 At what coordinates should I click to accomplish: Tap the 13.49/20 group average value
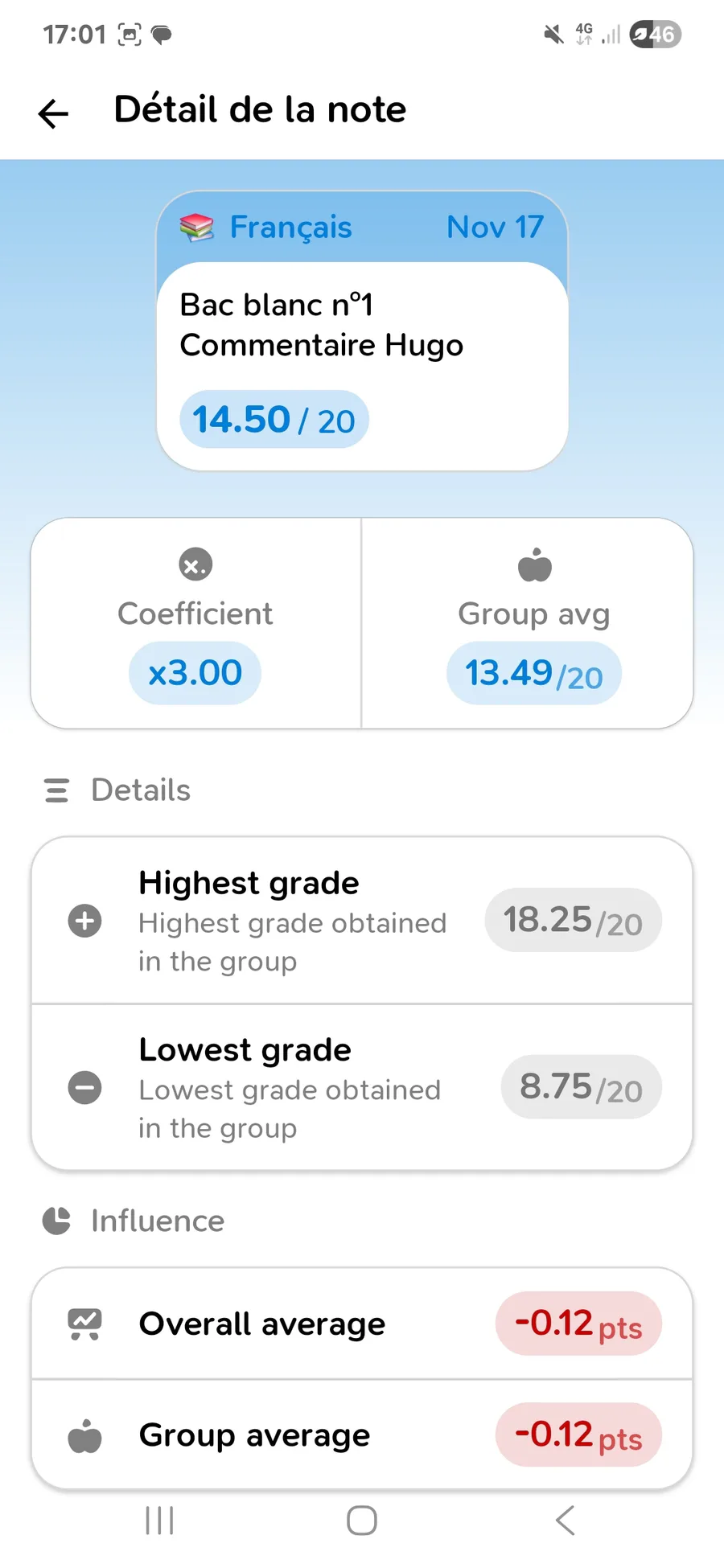point(534,674)
